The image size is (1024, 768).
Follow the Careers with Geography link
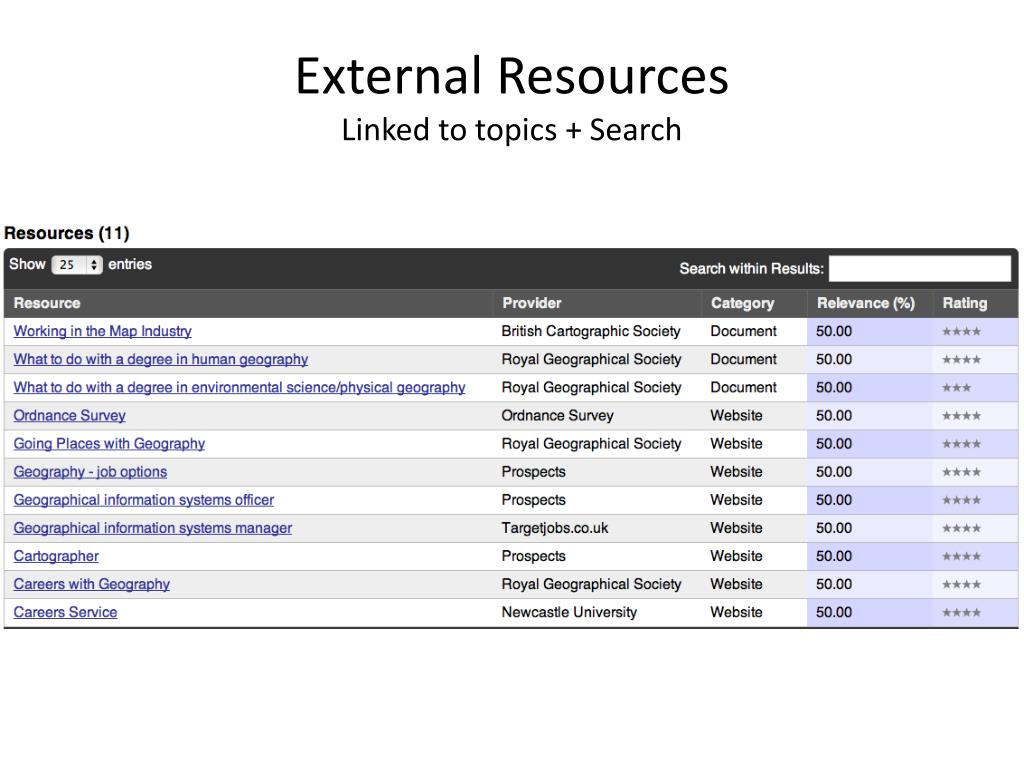[x=91, y=584]
